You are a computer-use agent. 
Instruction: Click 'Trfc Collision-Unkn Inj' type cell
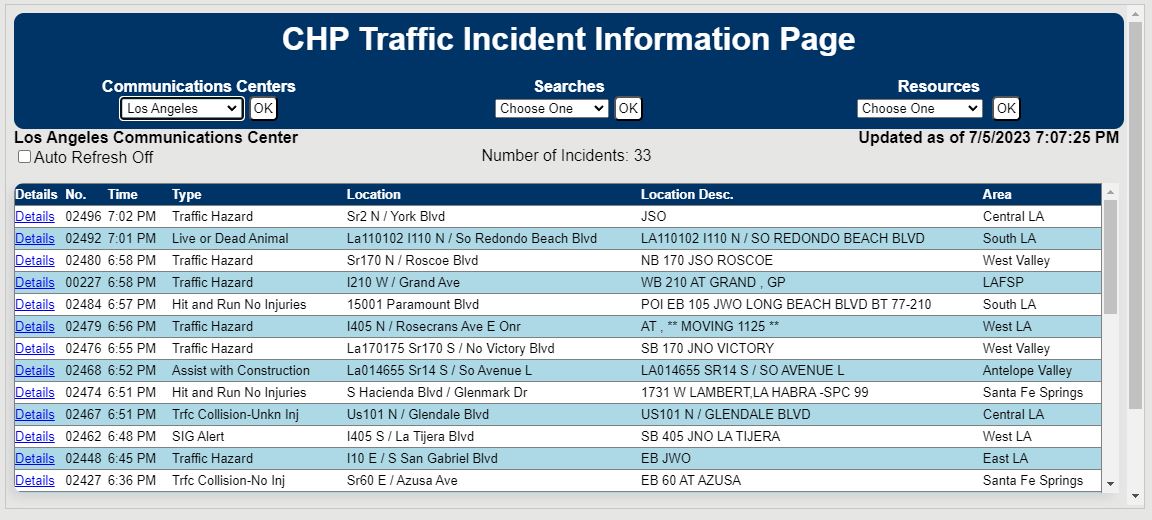click(x=236, y=415)
